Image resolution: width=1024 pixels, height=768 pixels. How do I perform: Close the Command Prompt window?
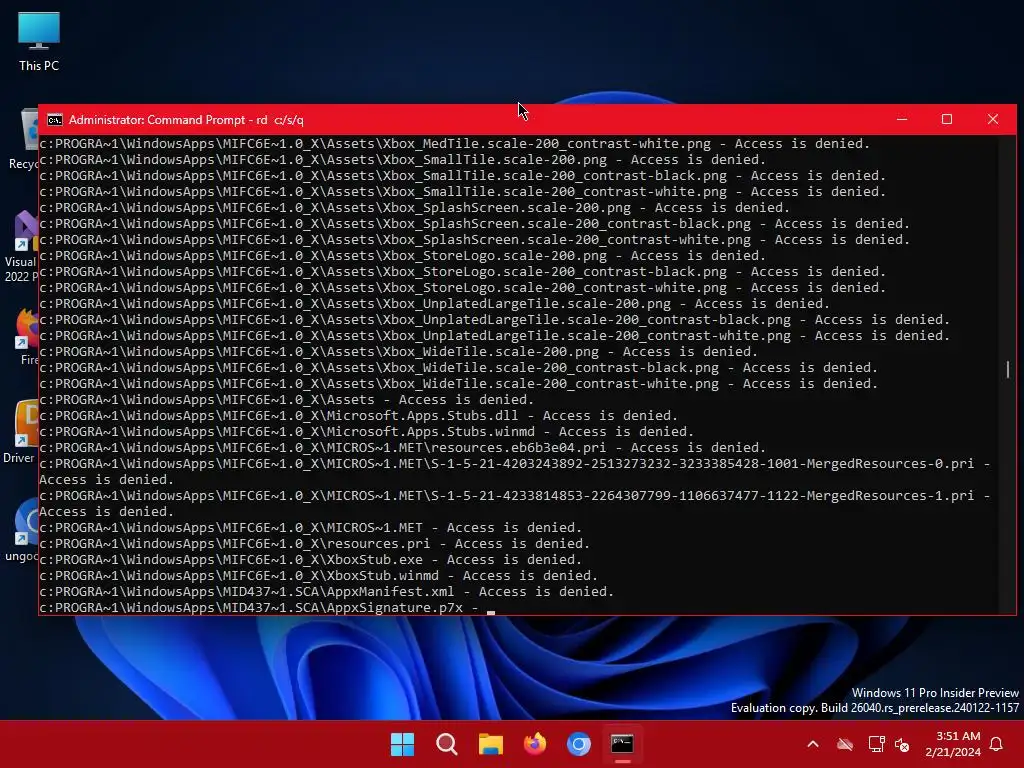[x=993, y=120]
